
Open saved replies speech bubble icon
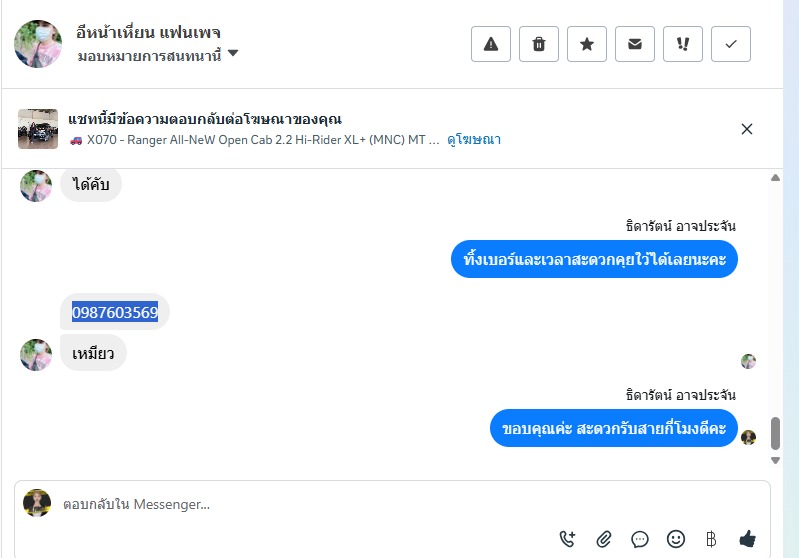pos(640,539)
